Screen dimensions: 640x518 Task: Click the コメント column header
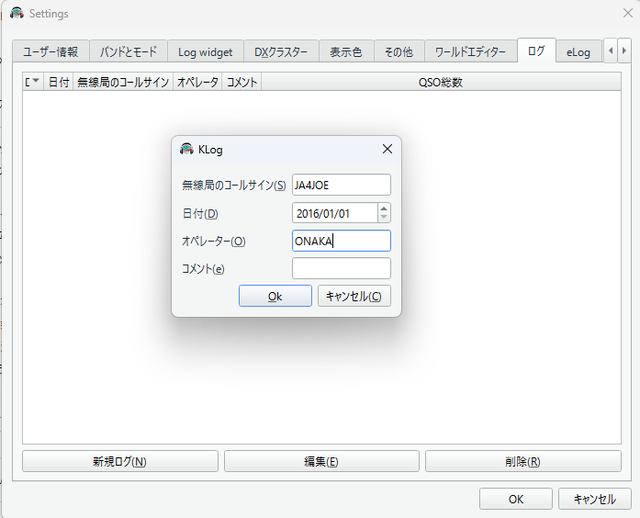click(x=242, y=82)
